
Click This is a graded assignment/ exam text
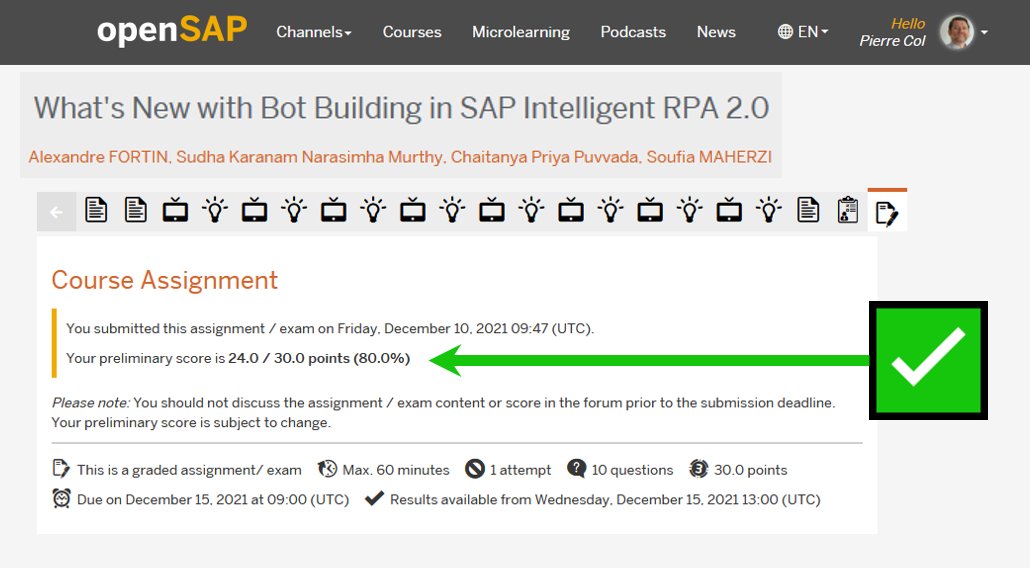coord(189,470)
